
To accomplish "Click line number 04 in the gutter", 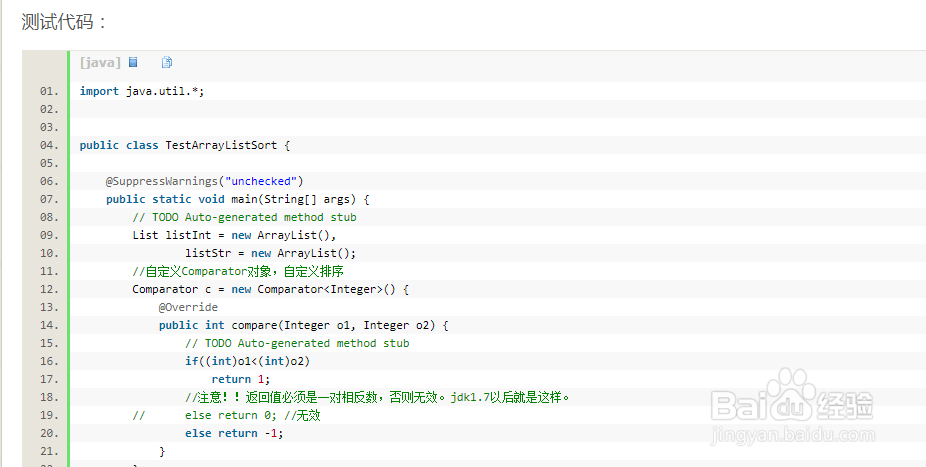I will 49,145.
